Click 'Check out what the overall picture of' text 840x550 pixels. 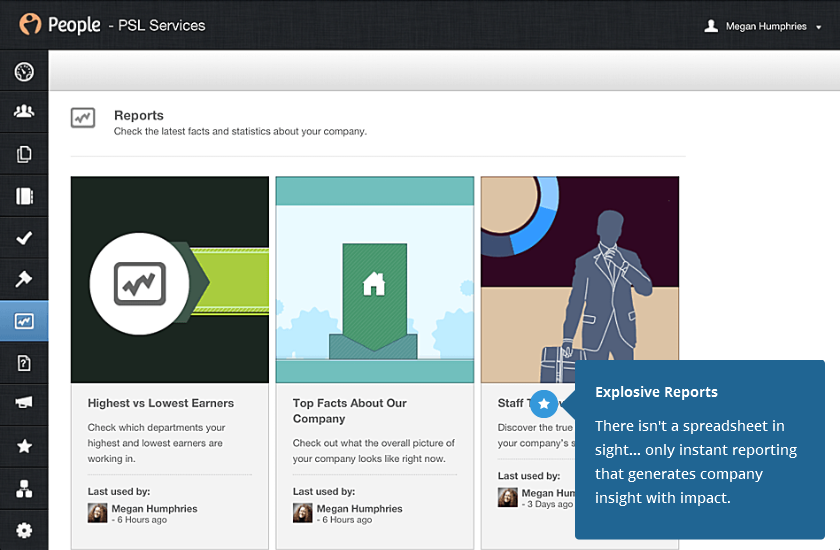(373, 443)
